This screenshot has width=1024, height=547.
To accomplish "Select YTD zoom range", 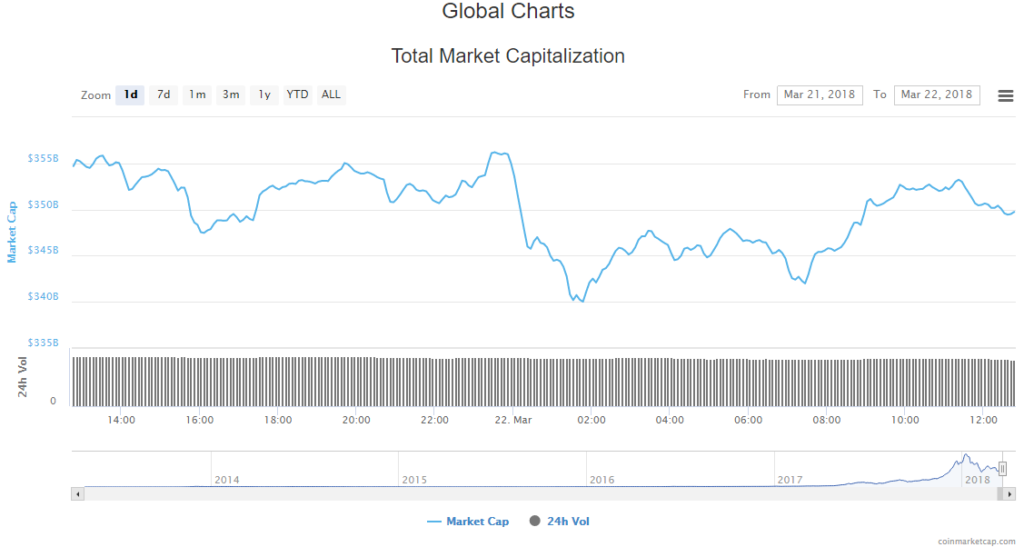I will (297, 95).
